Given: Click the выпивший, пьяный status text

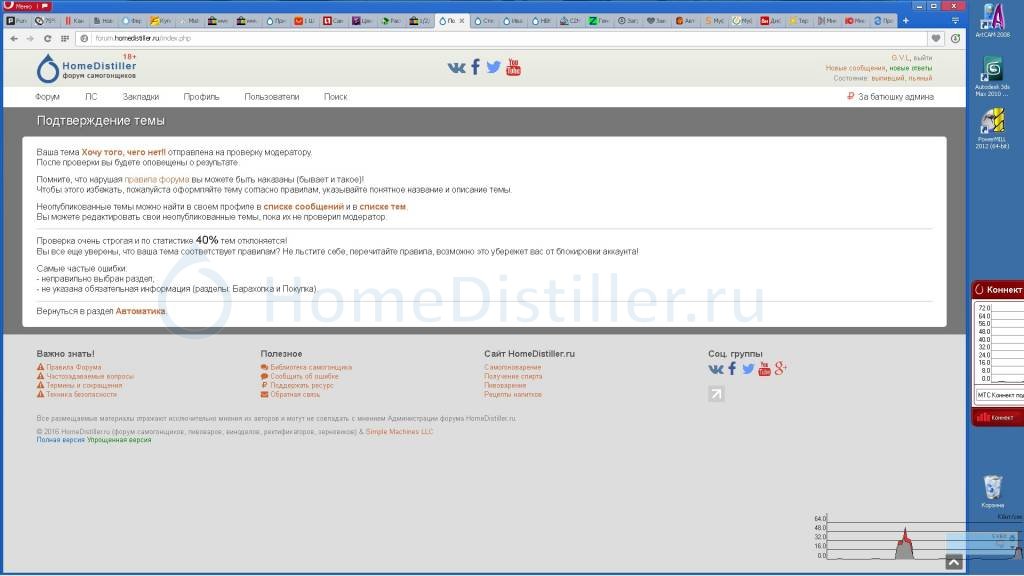Looking at the screenshot, I should [x=902, y=78].
